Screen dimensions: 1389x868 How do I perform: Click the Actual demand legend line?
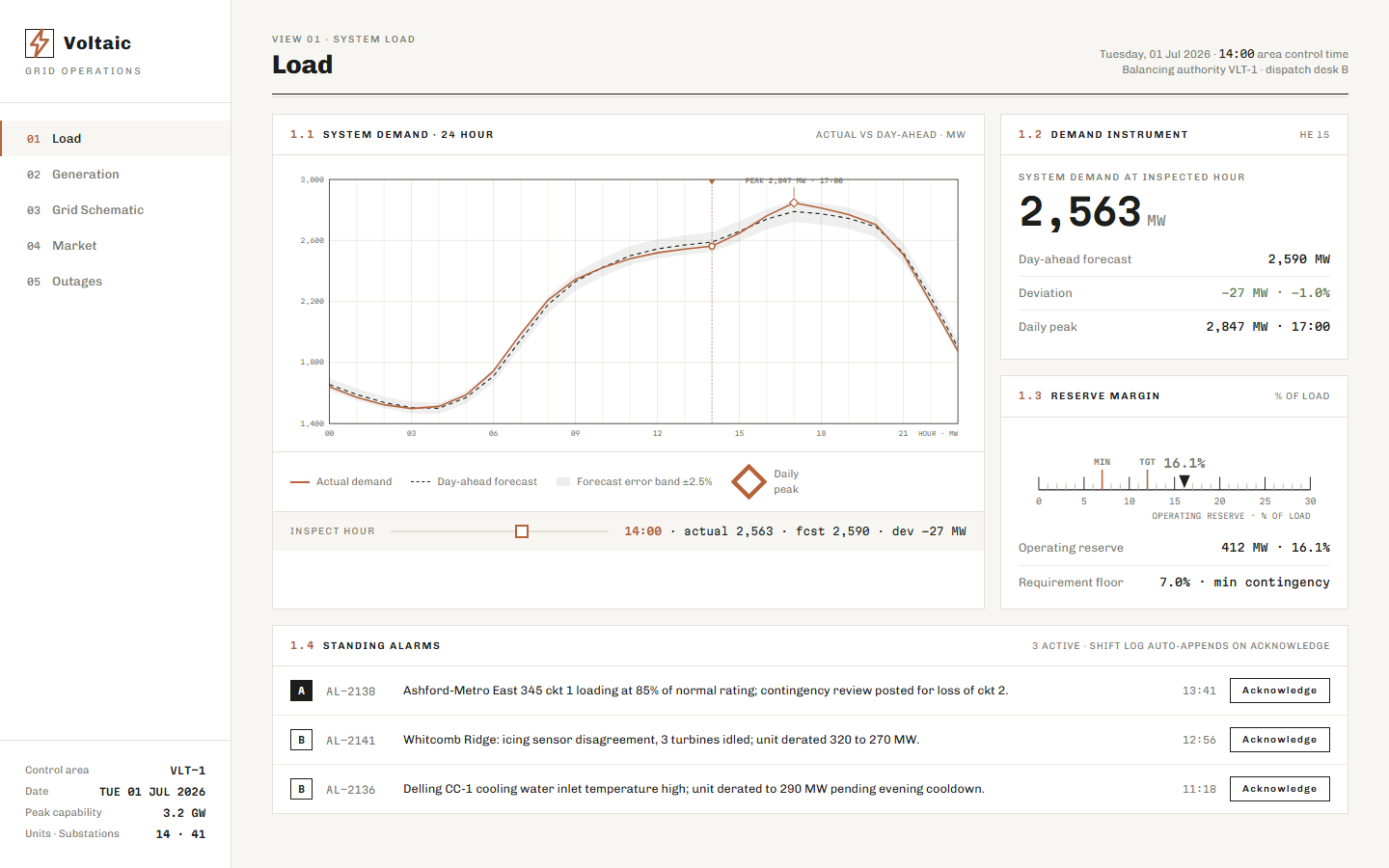coord(300,481)
